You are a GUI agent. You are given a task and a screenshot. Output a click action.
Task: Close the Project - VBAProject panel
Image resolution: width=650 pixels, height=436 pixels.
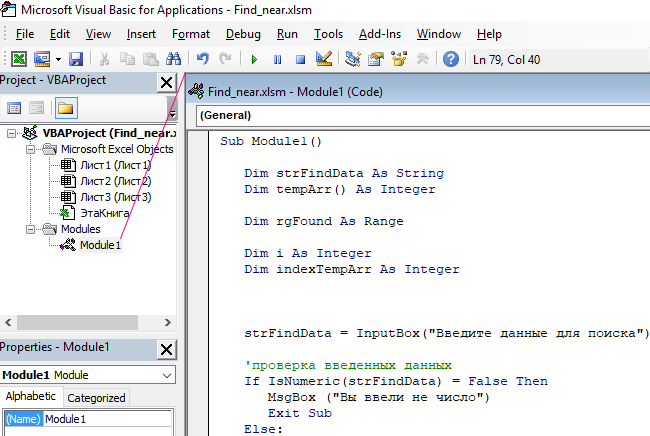166,81
